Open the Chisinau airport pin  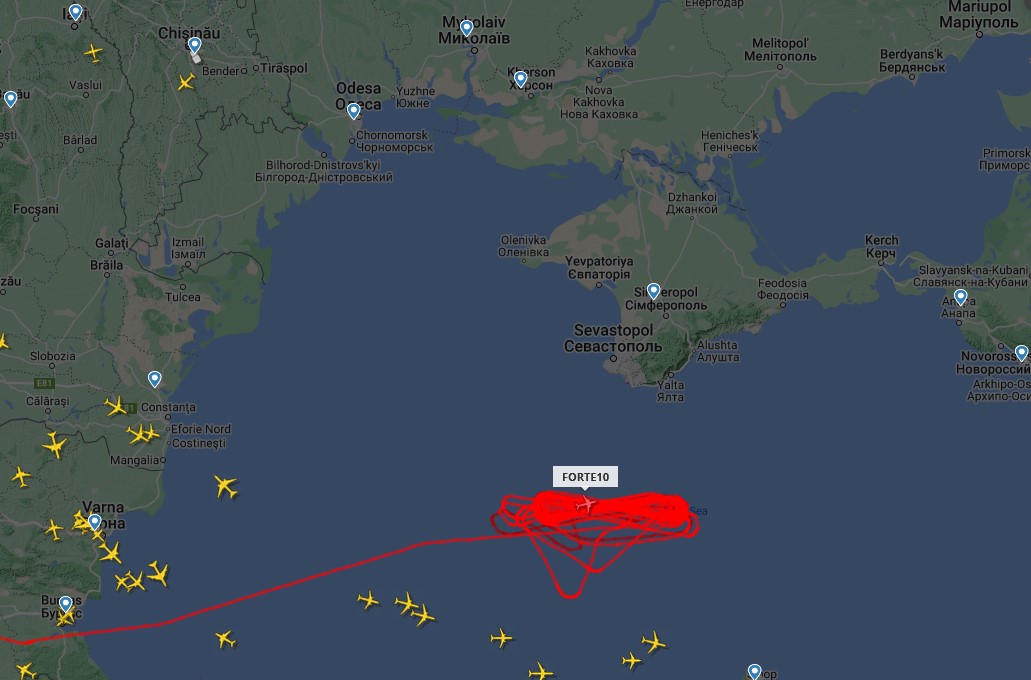pyautogui.click(x=195, y=46)
